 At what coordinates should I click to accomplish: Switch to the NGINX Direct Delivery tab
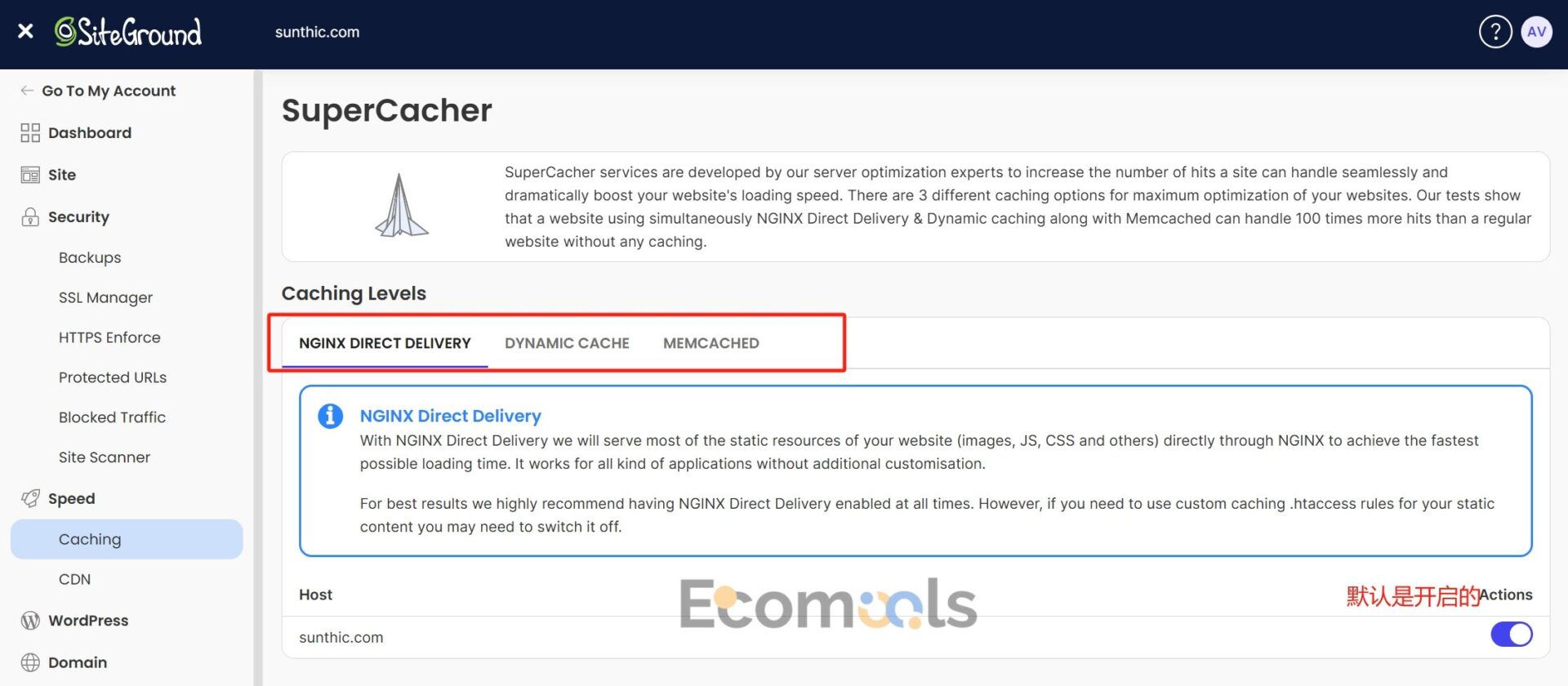pos(385,343)
